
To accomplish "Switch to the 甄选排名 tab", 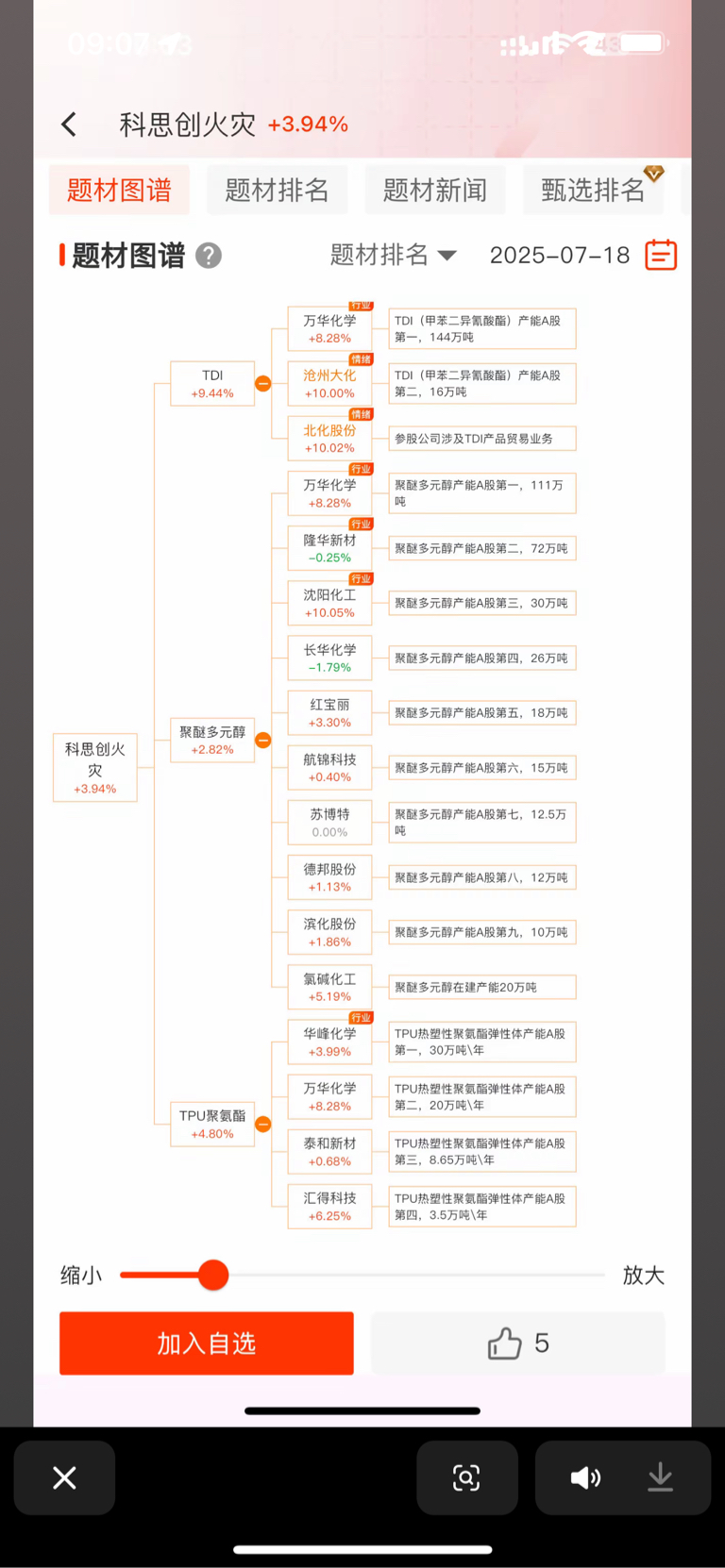I will point(593,191).
